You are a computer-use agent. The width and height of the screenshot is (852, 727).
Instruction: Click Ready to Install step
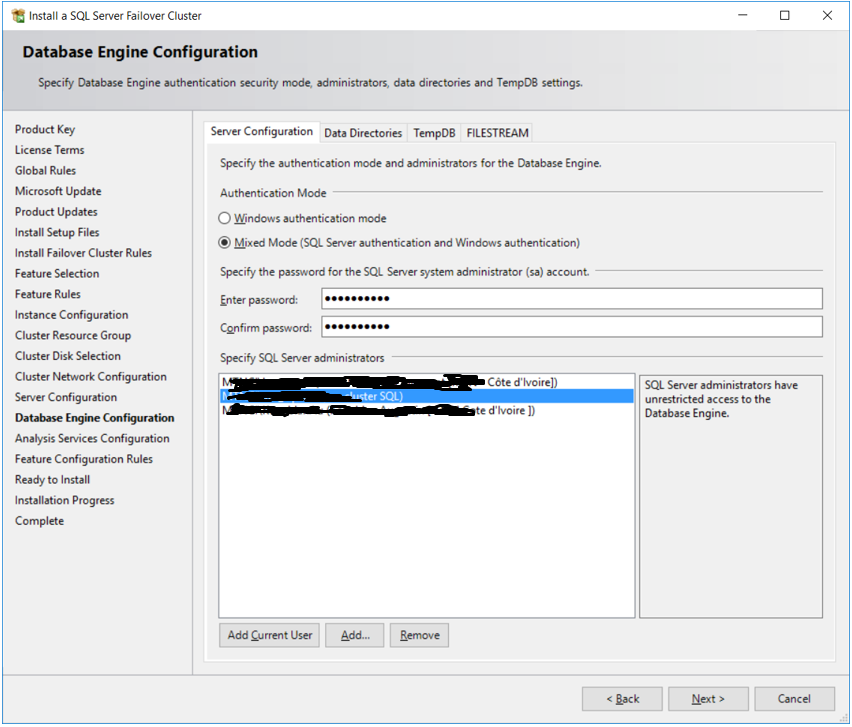coord(52,481)
